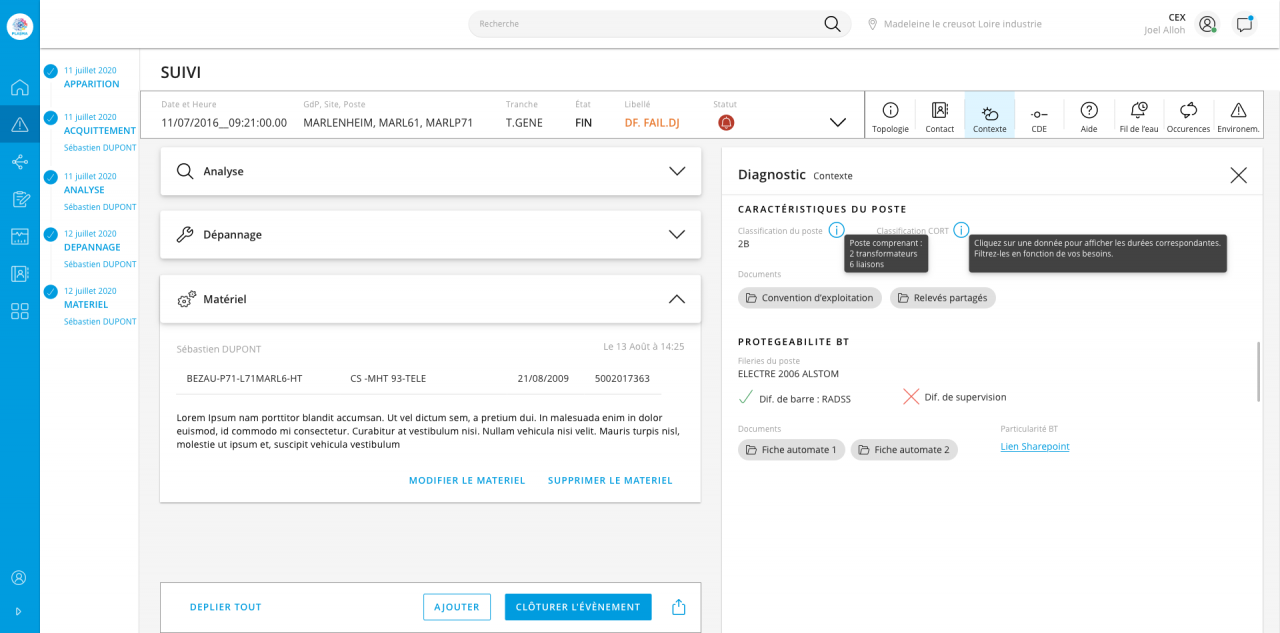1280x633 pixels.
Task: Open the chat messages icon in header
Action: pyautogui.click(x=1244, y=24)
